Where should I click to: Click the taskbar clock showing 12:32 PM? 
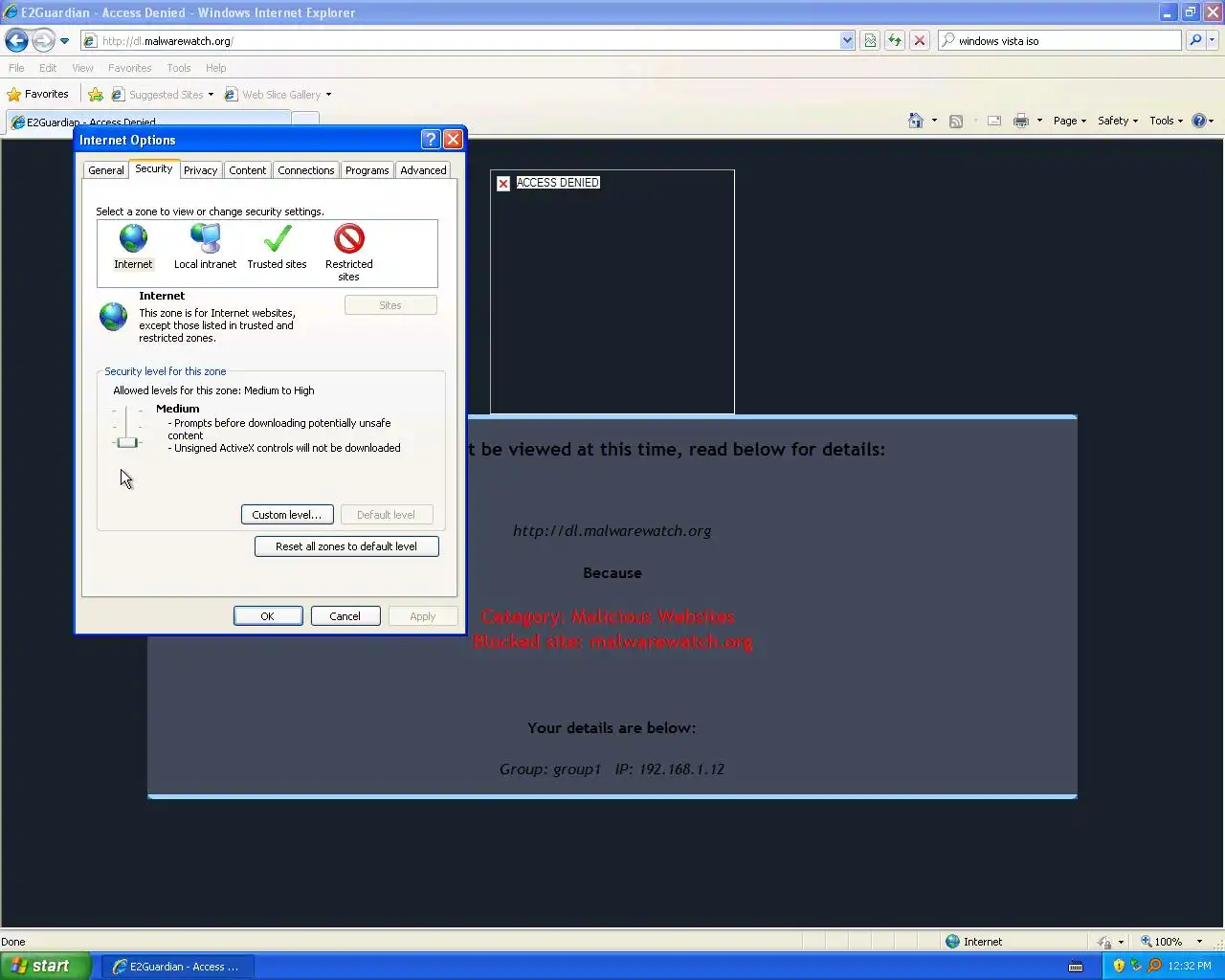tap(1190, 966)
